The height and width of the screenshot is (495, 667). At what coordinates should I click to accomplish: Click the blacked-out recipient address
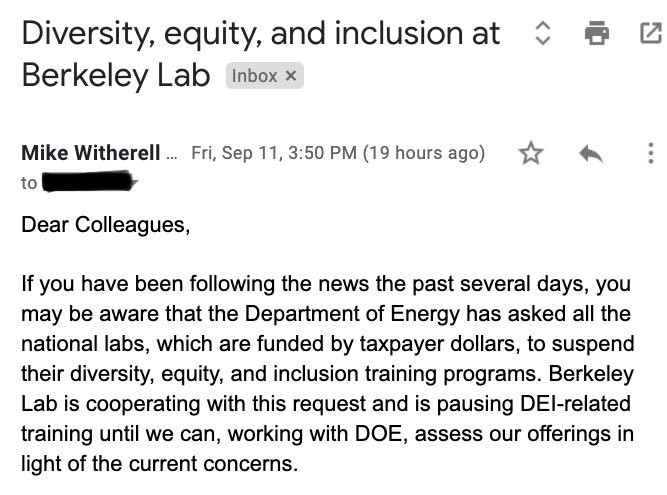[88, 182]
